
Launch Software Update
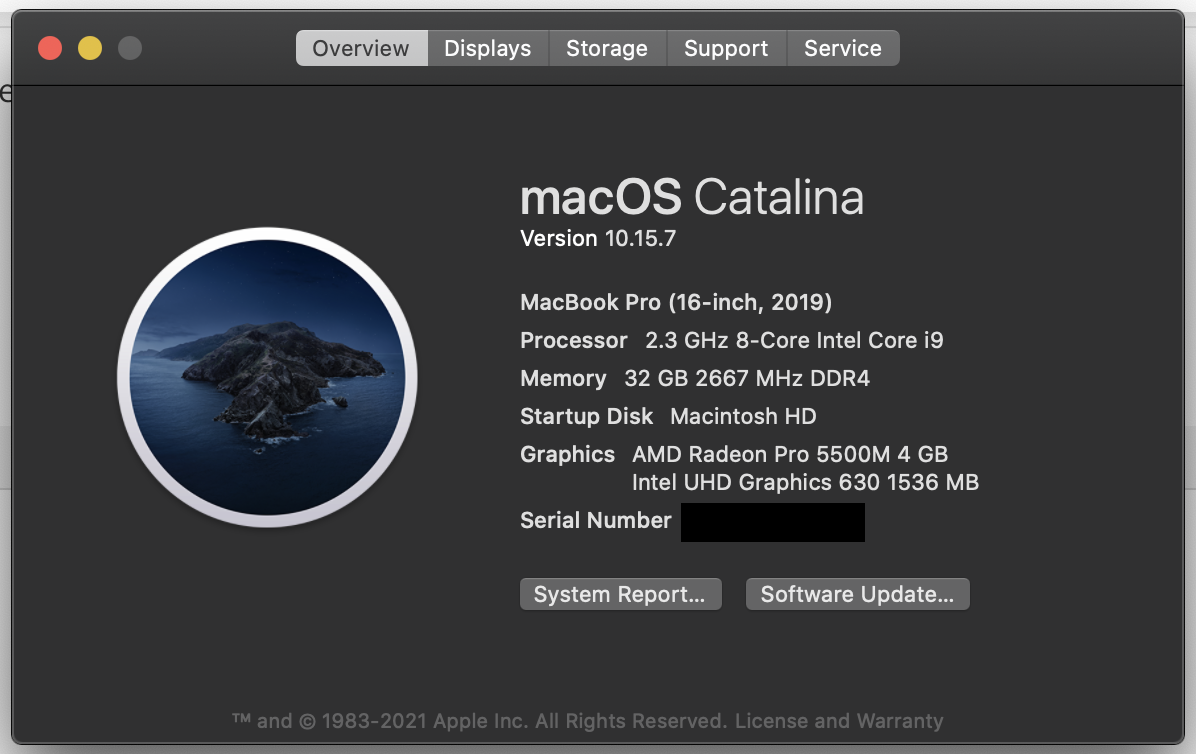pos(857,594)
